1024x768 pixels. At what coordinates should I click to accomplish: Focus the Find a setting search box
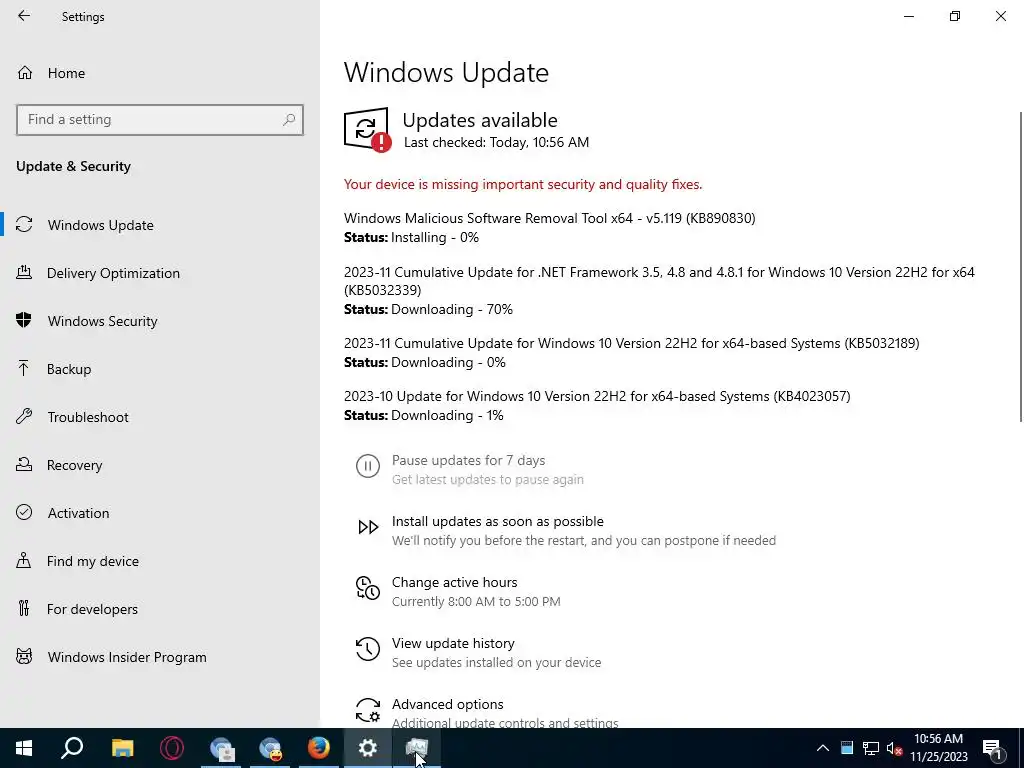click(159, 120)
